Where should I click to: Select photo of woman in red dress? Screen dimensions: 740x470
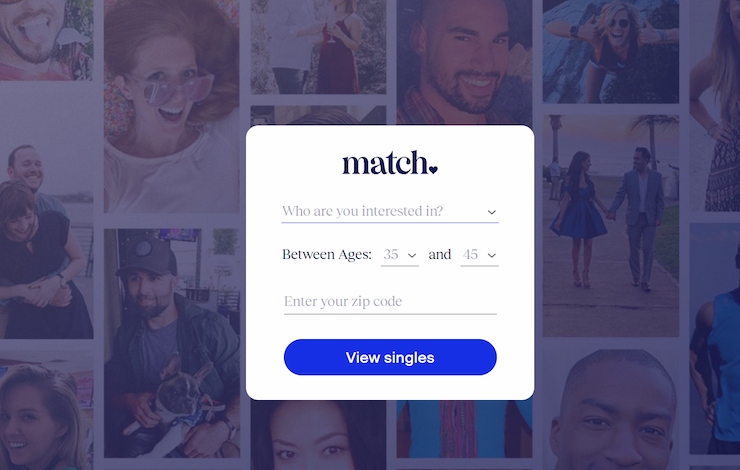pyautogui.click(x=318, y=47)
